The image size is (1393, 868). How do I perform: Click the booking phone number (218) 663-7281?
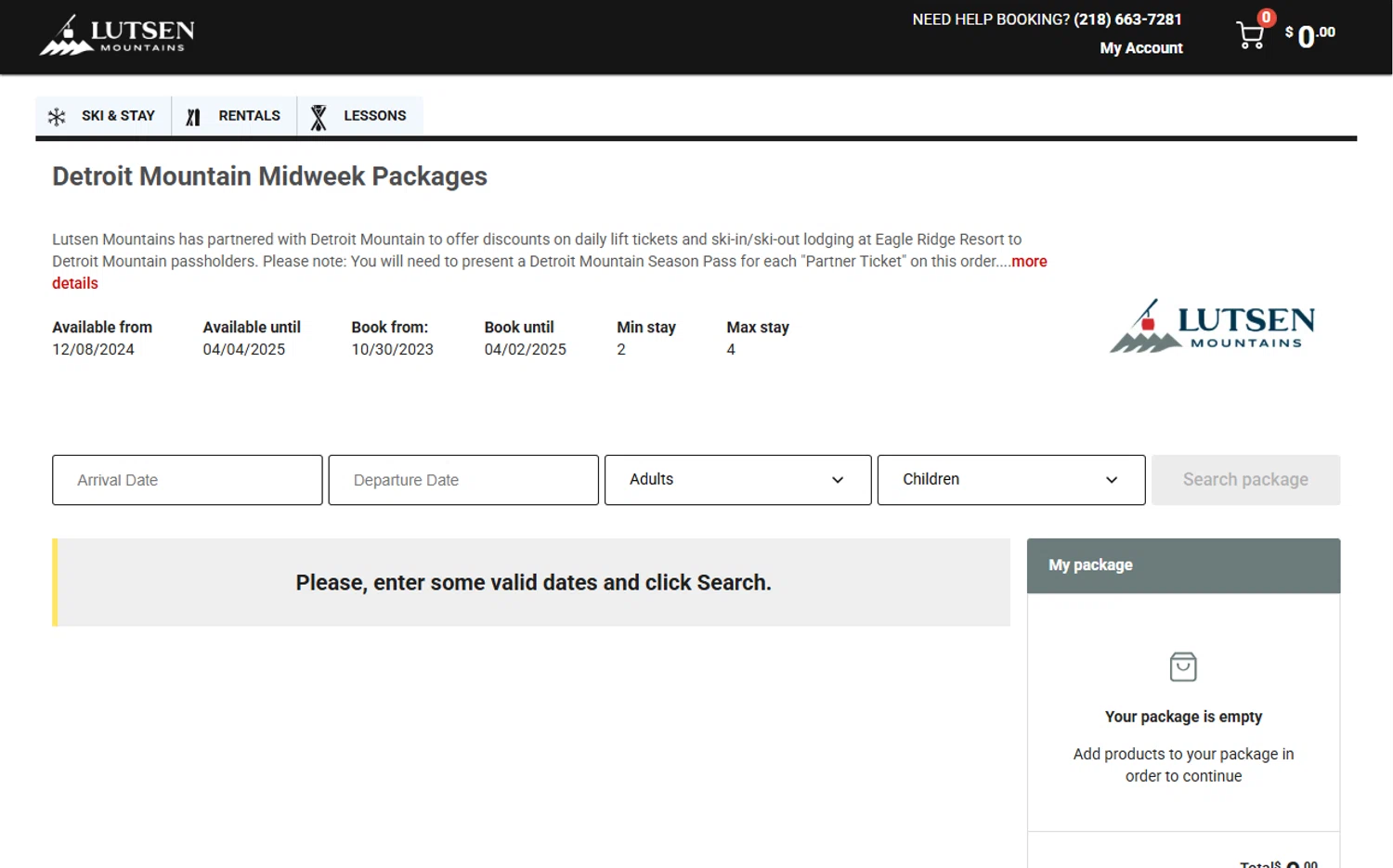(1127, 19)
